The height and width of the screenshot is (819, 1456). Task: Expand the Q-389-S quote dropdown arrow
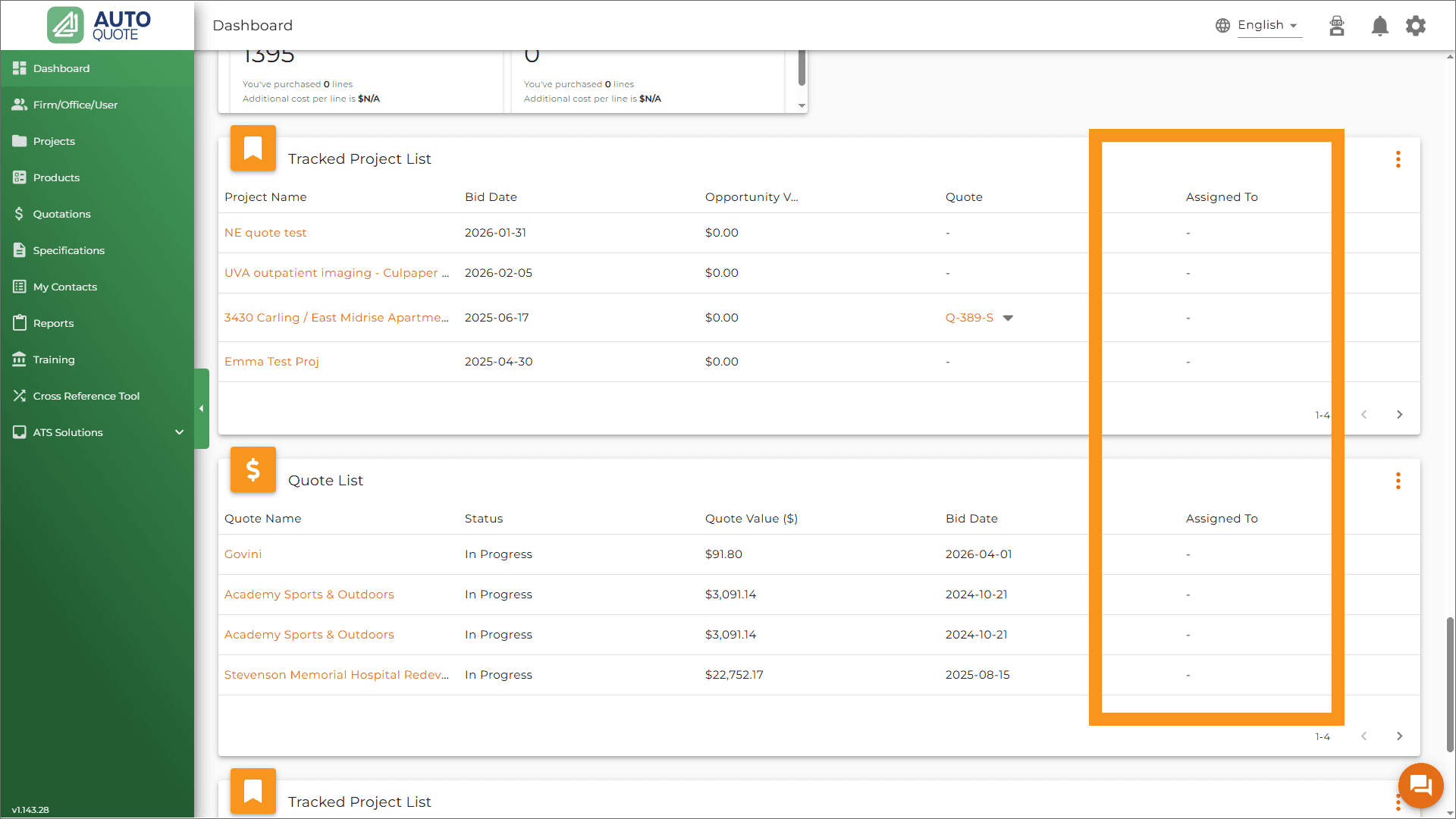(x=1008, y=318)
